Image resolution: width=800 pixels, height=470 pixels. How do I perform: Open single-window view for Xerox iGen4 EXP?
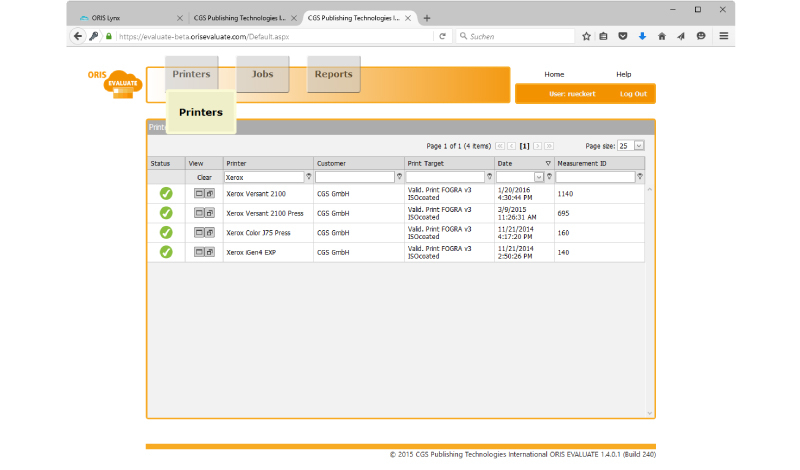199,252
